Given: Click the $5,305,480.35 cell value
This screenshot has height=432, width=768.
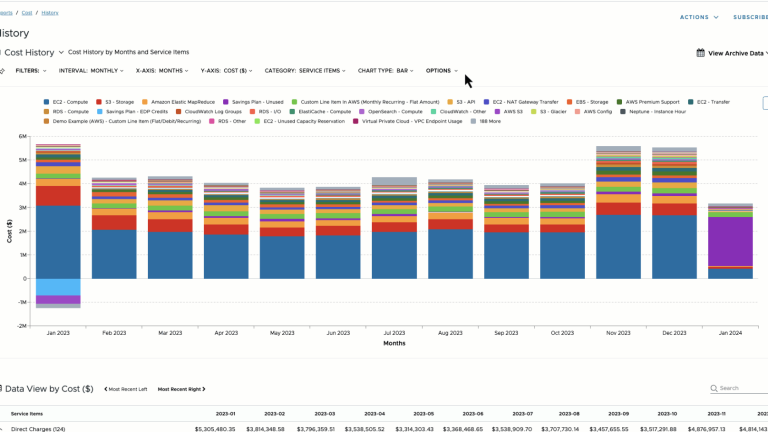Looking at the screenshot, I should click(x=215, y=429).
